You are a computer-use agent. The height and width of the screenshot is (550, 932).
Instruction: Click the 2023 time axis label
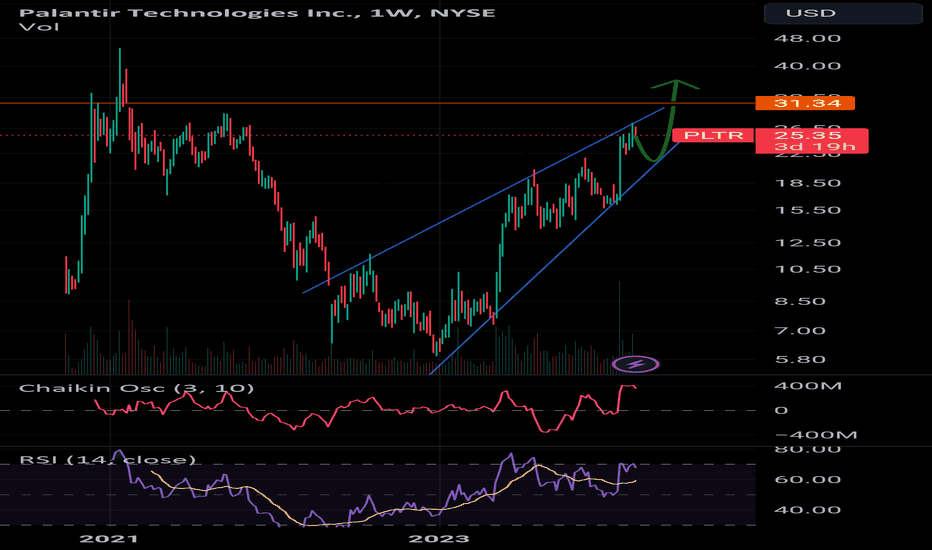[439, 539]
